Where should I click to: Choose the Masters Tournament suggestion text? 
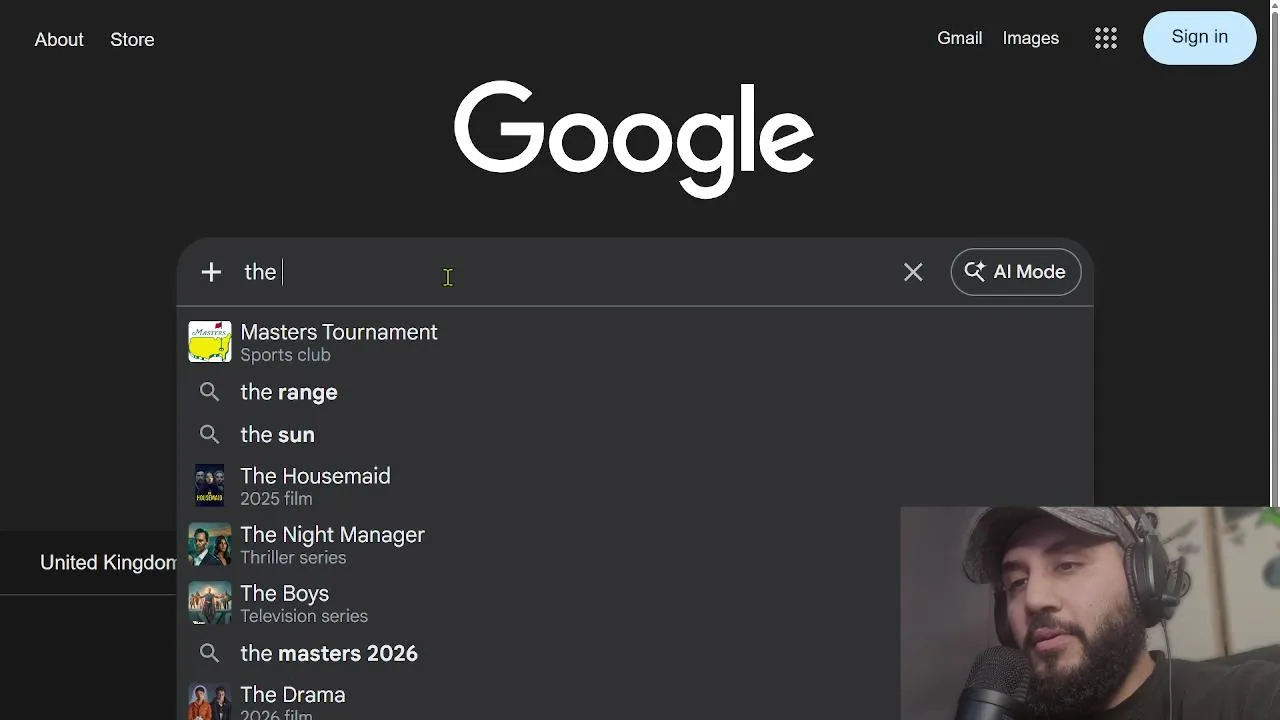coord(339,342)
